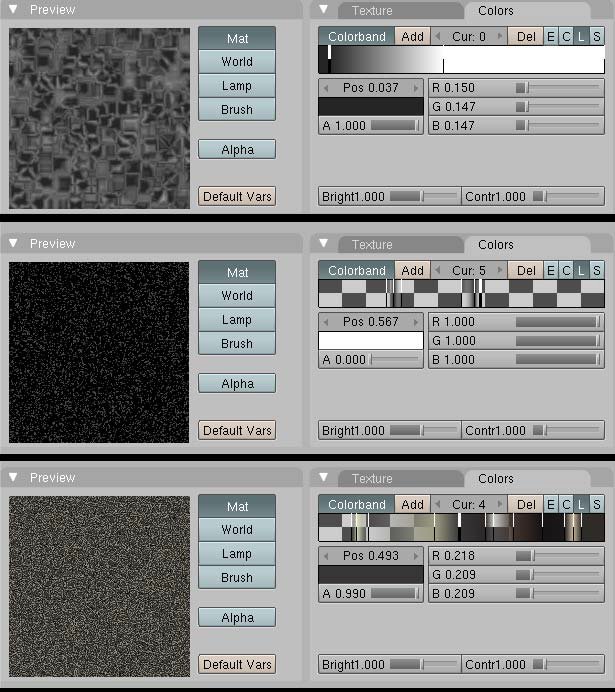The width and height of the screenshot is (615, 692).
Task: Collapse the top Texture/Colors panel triangle
Action: 324,9
